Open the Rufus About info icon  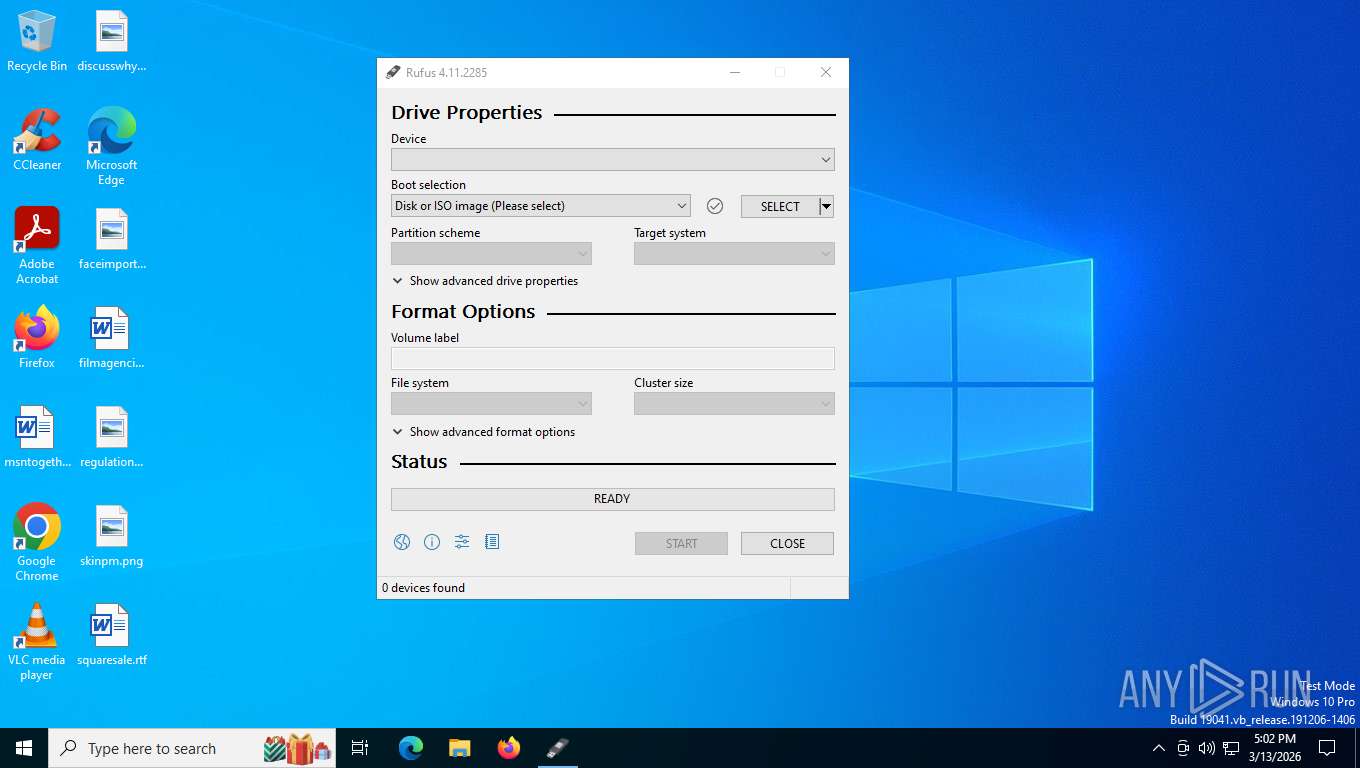click(432, 542)
